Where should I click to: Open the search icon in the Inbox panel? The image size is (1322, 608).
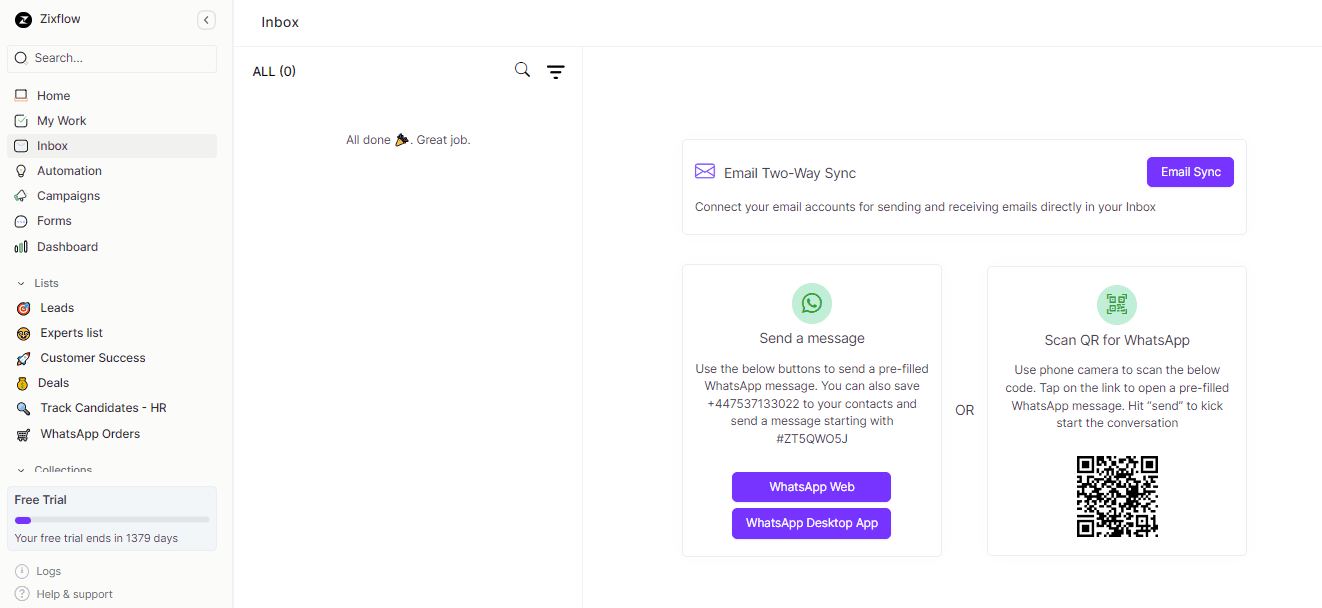[521, 70]
